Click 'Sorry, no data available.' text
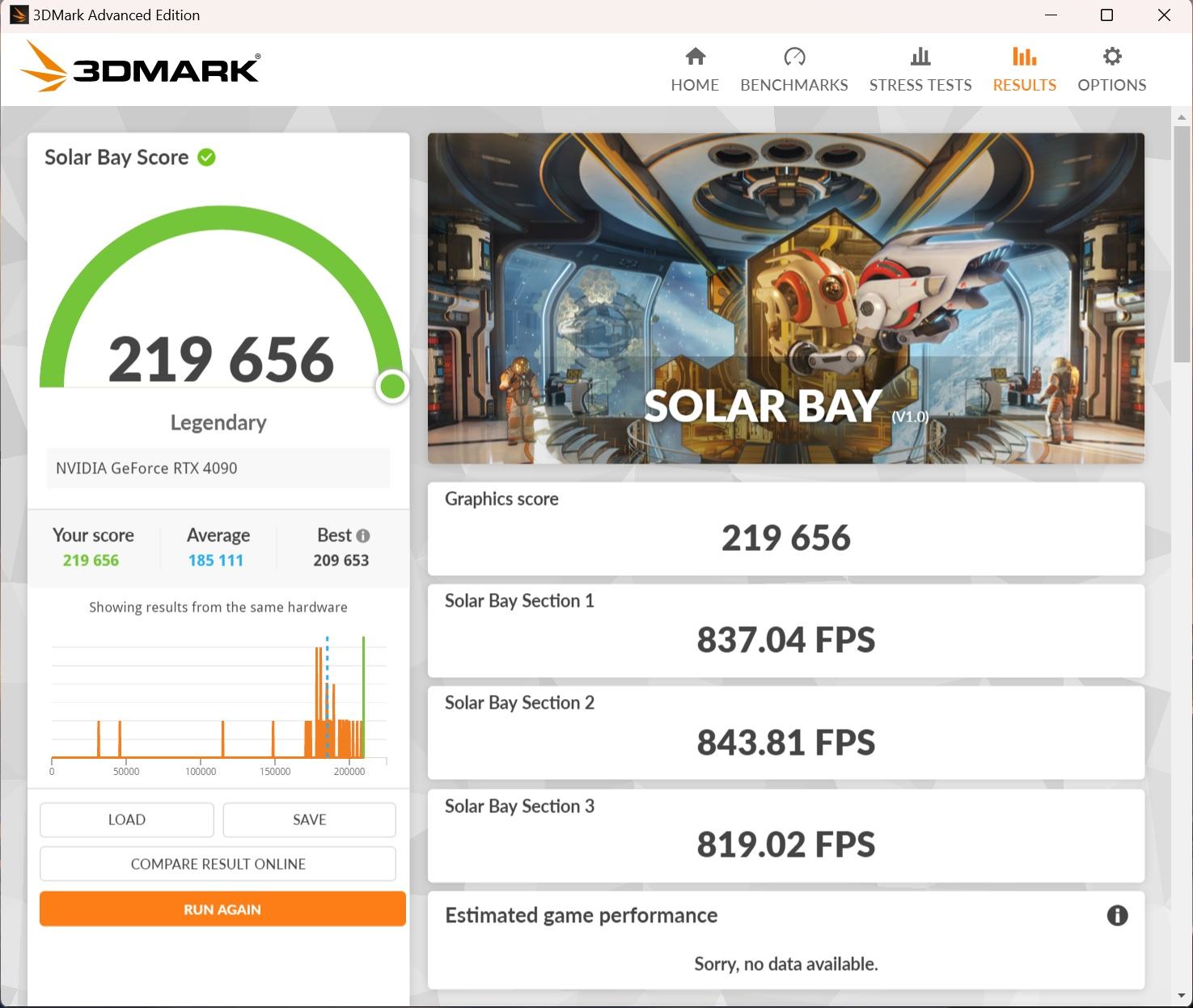Screen dimensions: 1193x1008 point(786,964)
